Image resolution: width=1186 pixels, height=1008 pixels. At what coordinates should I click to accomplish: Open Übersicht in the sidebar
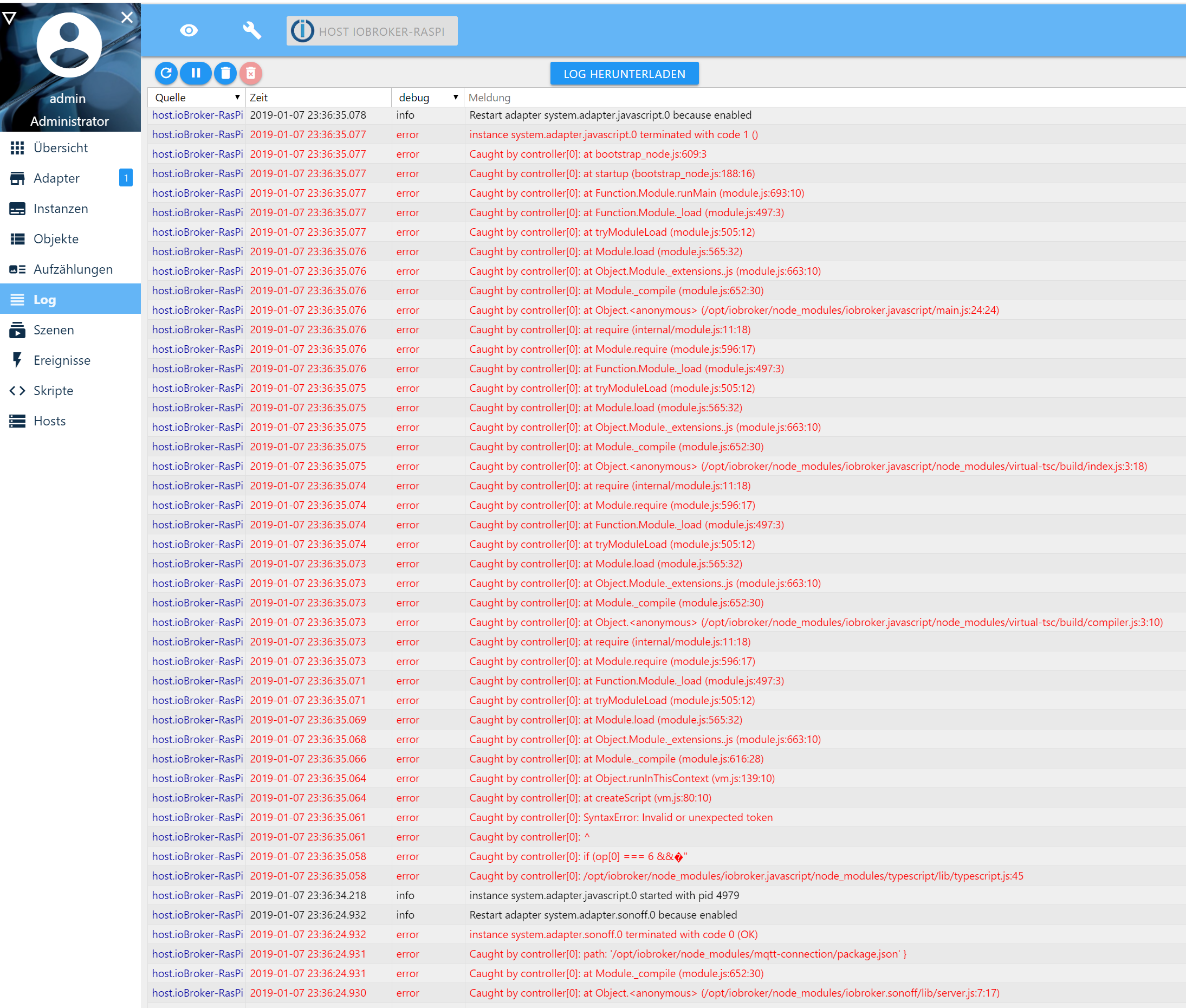tap(70, 148)
